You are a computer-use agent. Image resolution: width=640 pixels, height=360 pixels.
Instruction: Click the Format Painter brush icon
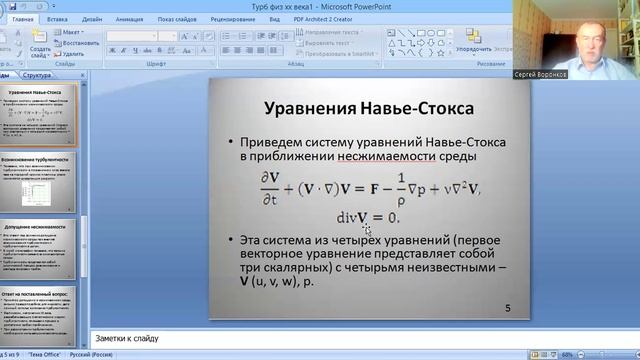pos(18,53)
